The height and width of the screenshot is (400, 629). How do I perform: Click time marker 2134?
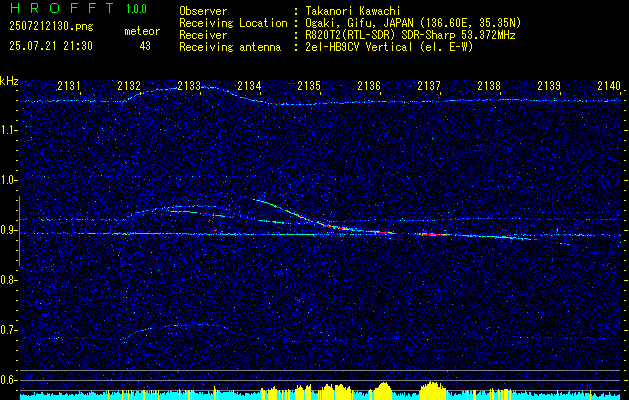pos(249,85)
